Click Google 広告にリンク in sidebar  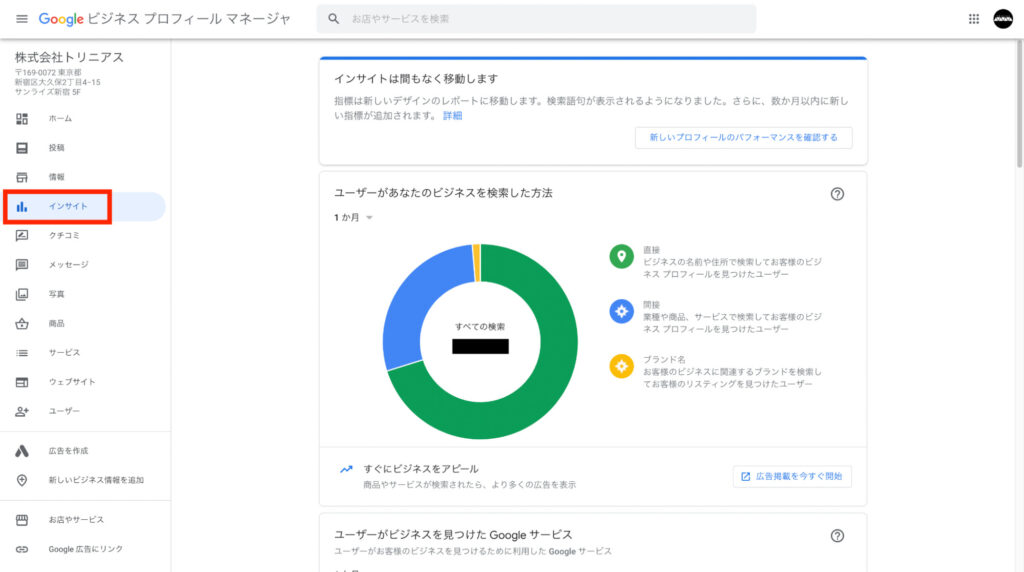pos(84,549)
